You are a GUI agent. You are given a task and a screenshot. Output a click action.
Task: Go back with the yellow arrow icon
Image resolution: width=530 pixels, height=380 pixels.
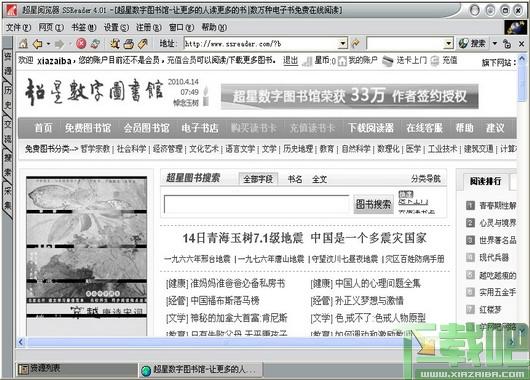pos(38,44)
